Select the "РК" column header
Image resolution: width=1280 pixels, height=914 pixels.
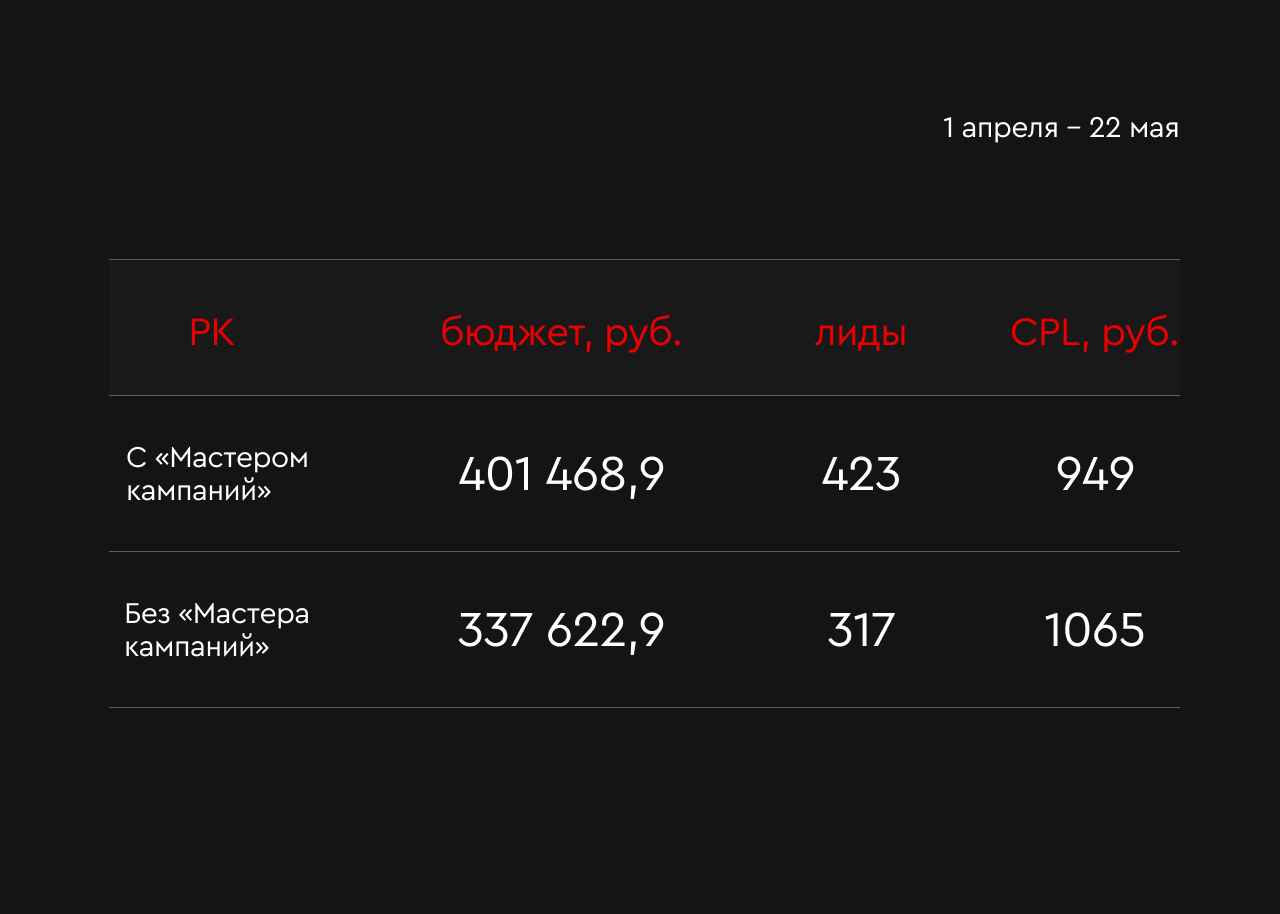[211, 333]
